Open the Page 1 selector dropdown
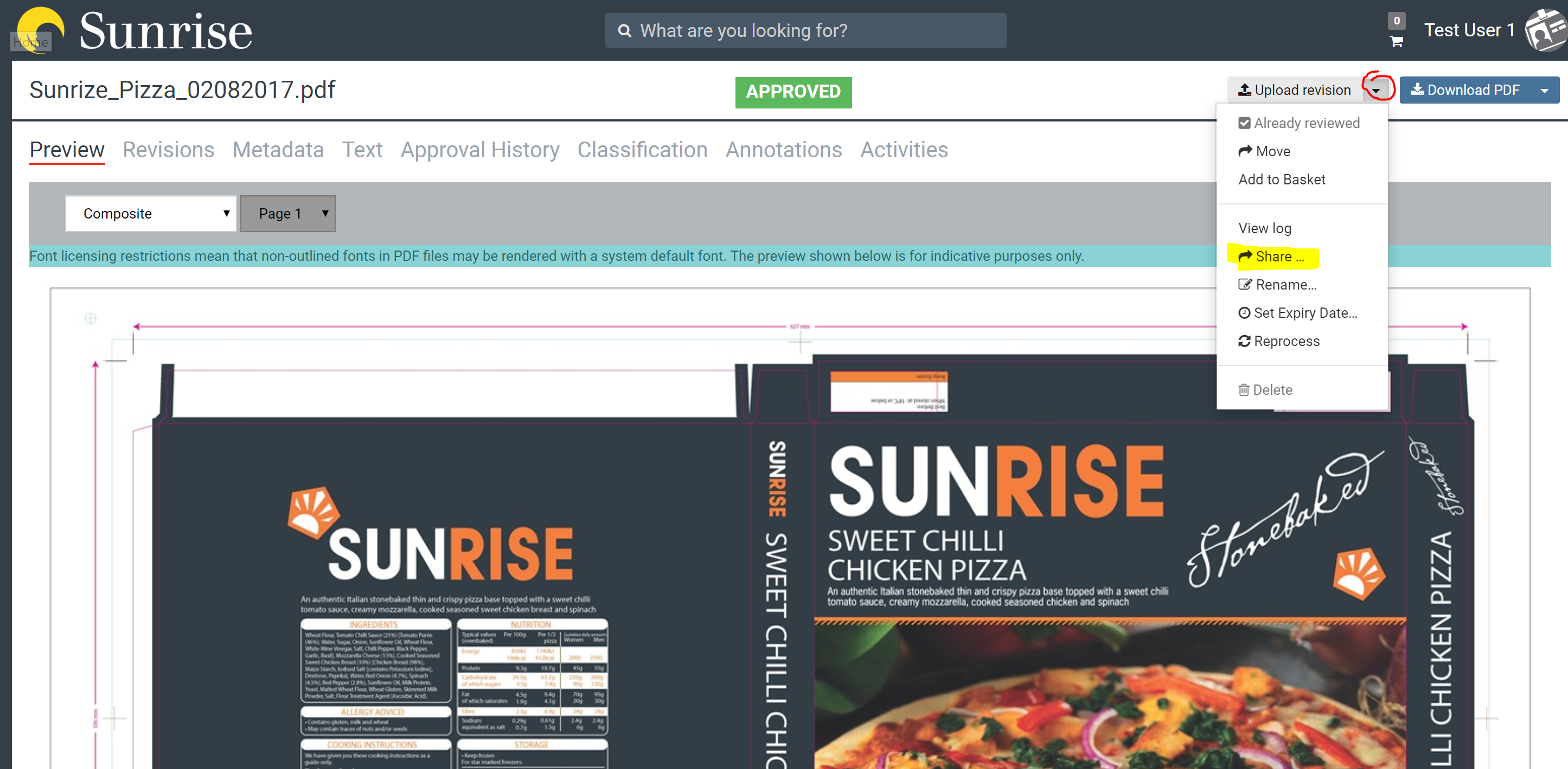The image size is (1568, 769). point(287,213)
